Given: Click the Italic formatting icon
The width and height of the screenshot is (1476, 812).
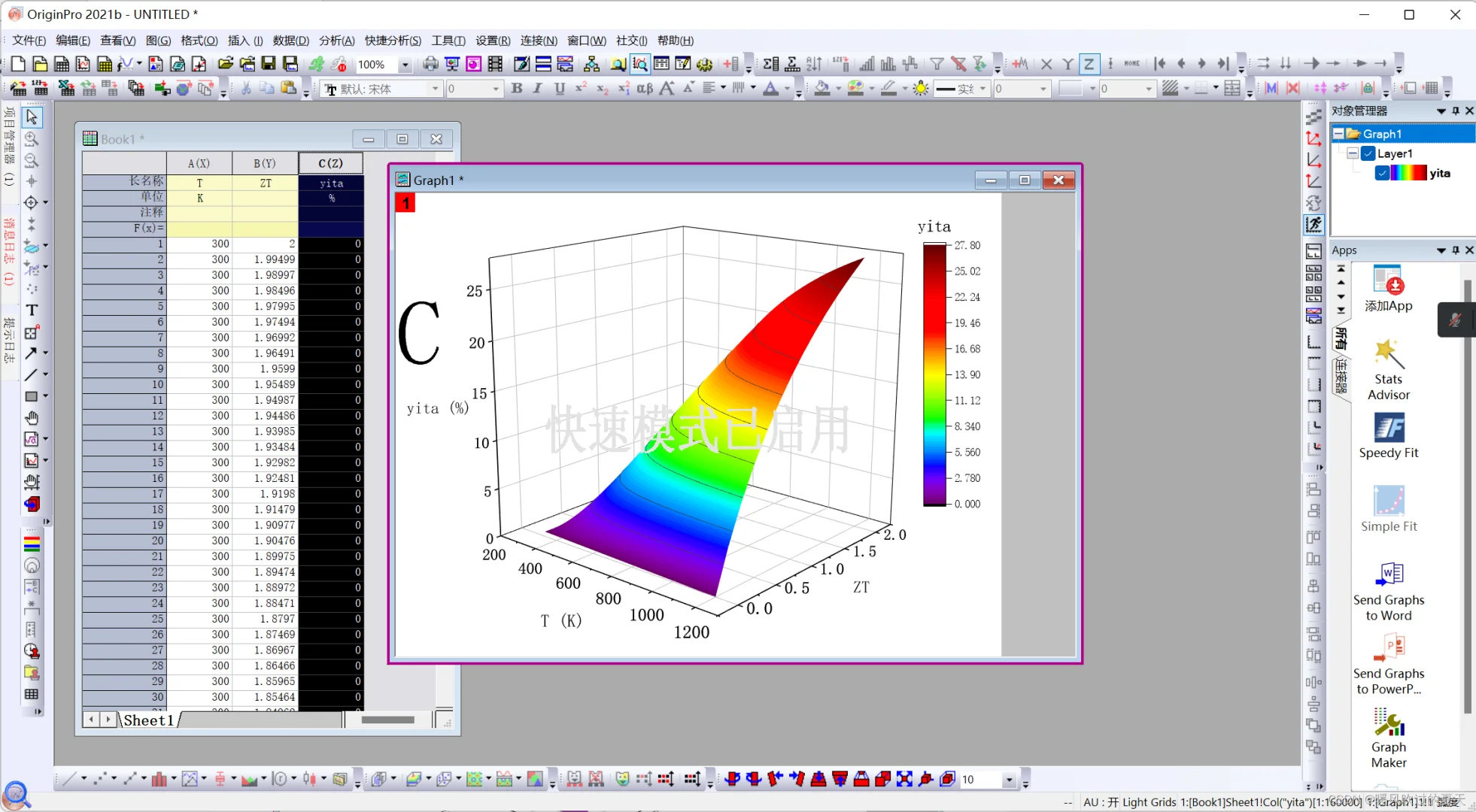Looking at the screenshot, I should [x=537, y=89].
